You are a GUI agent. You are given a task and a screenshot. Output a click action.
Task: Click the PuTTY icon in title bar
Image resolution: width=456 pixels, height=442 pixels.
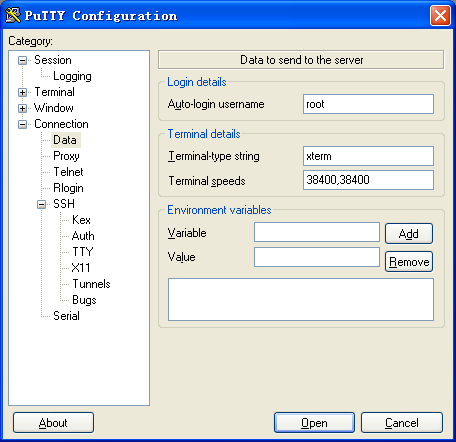pyautogui.click(x=13, y=15)
